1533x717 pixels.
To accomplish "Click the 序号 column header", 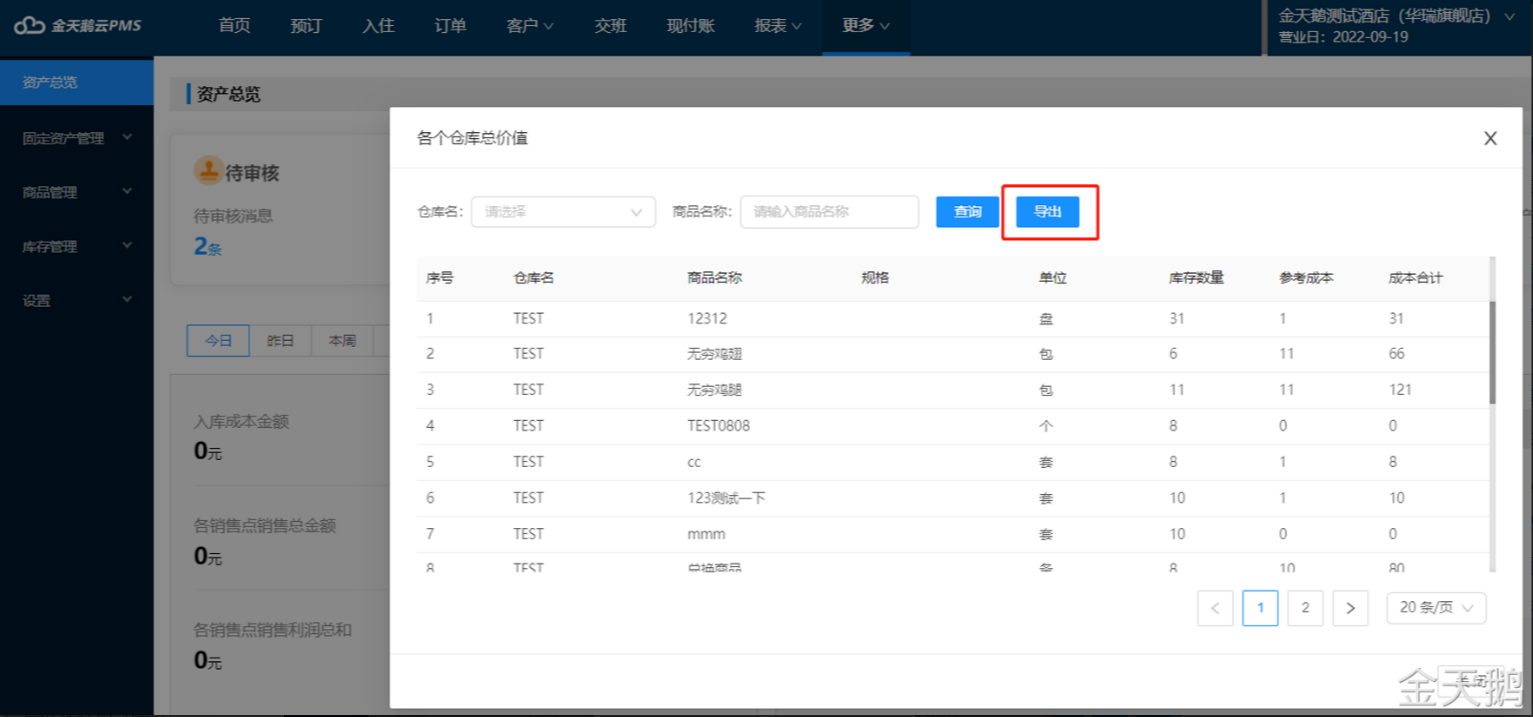I will [440, 278].
